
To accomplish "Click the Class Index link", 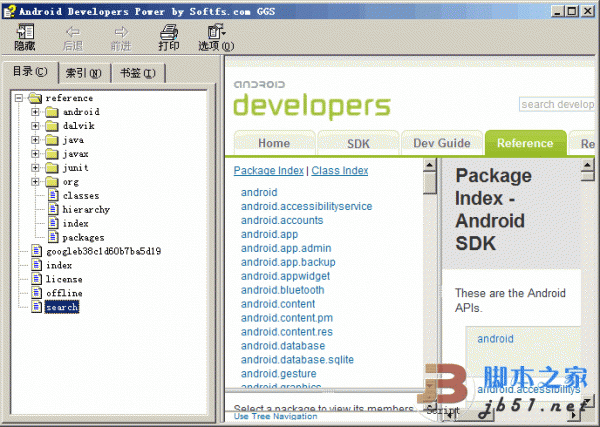I will (340, 171).
